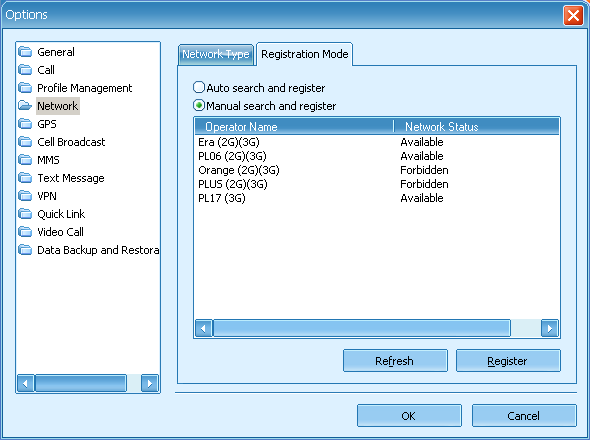This screenshot has height=440, width=590.
Task: Sort by Network Status column header
Action: (x=476, y=127)
